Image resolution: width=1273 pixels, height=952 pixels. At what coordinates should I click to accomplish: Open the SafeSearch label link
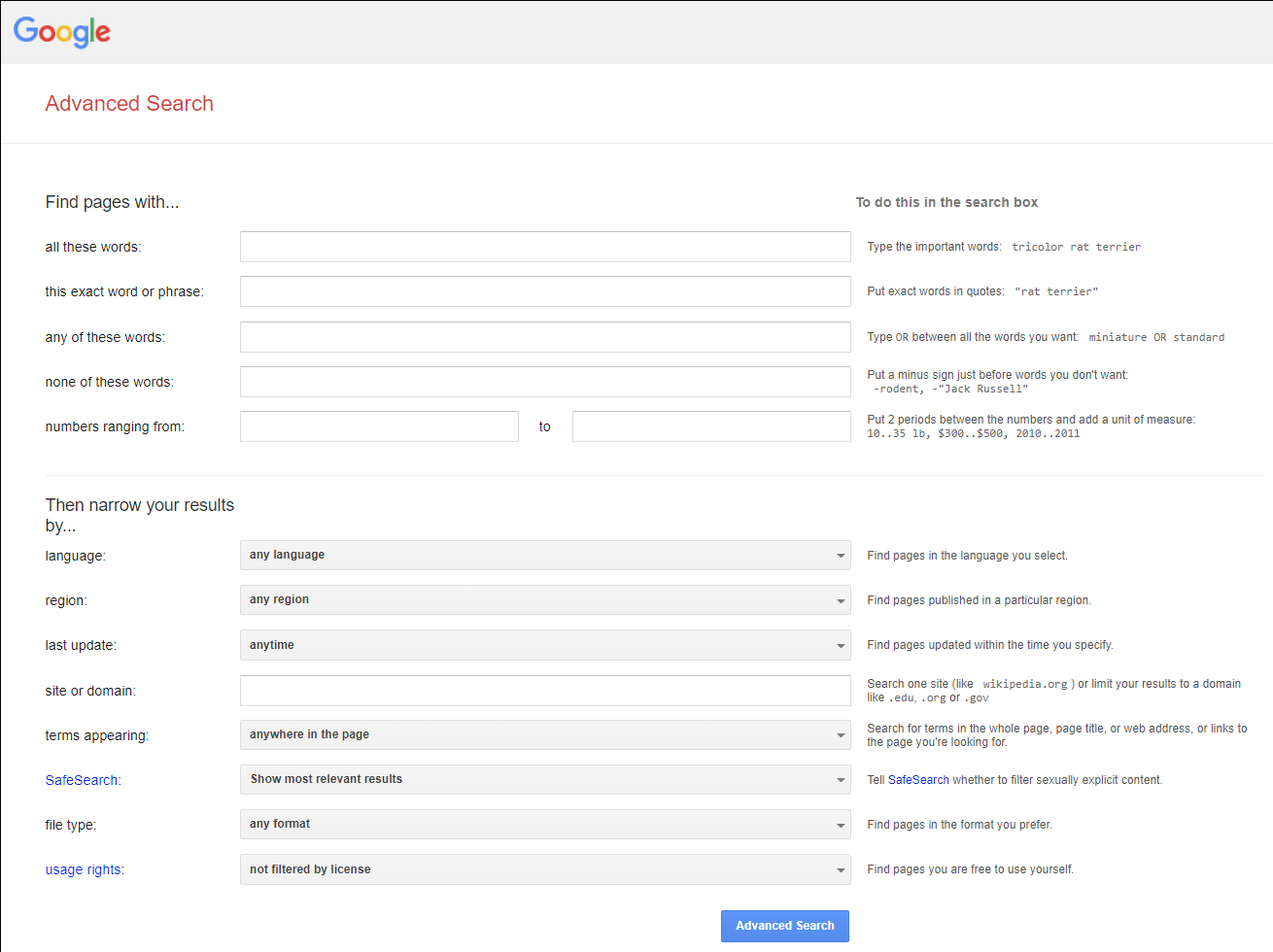coord(82,780)
